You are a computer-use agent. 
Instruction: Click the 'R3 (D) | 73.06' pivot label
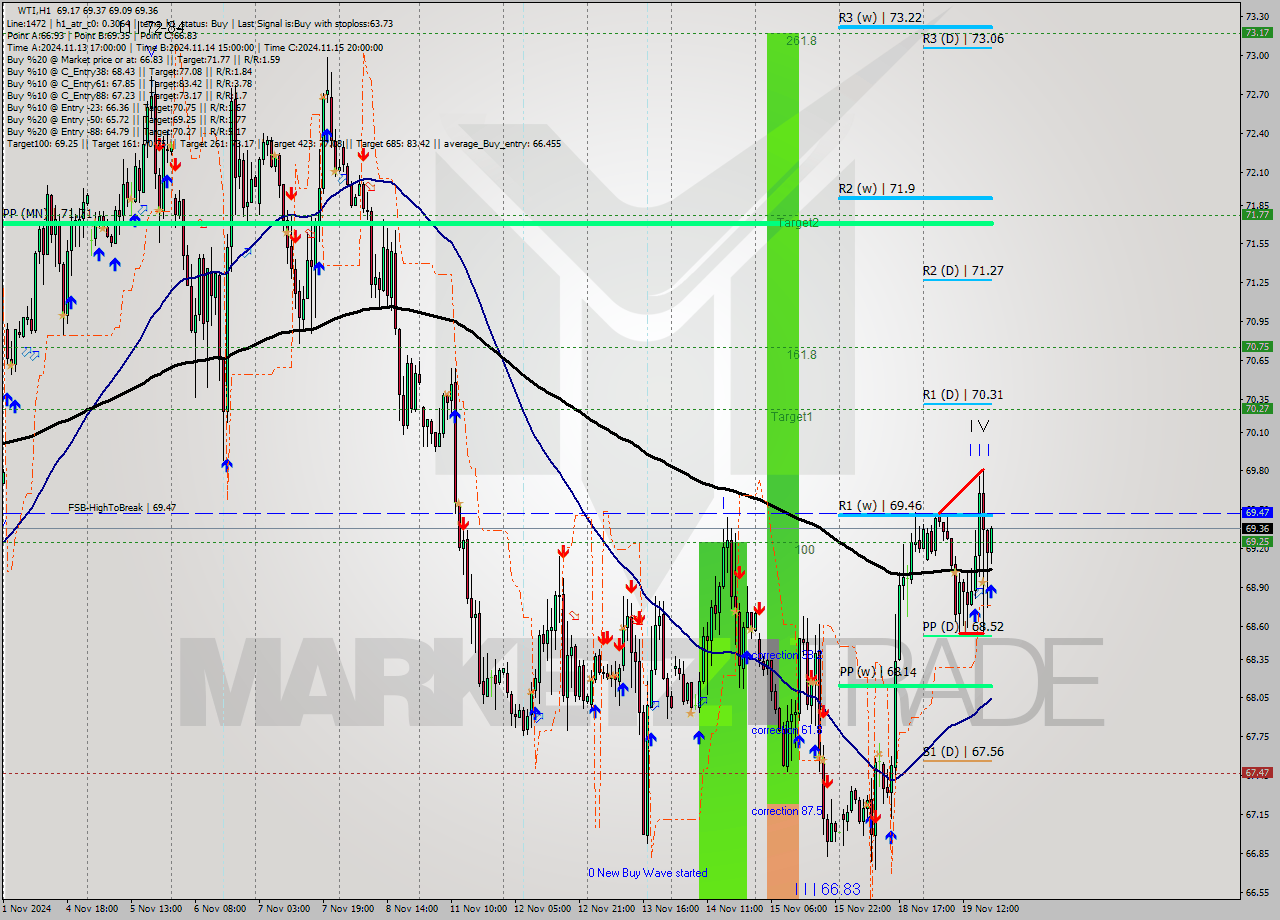[x=963, y=39]
